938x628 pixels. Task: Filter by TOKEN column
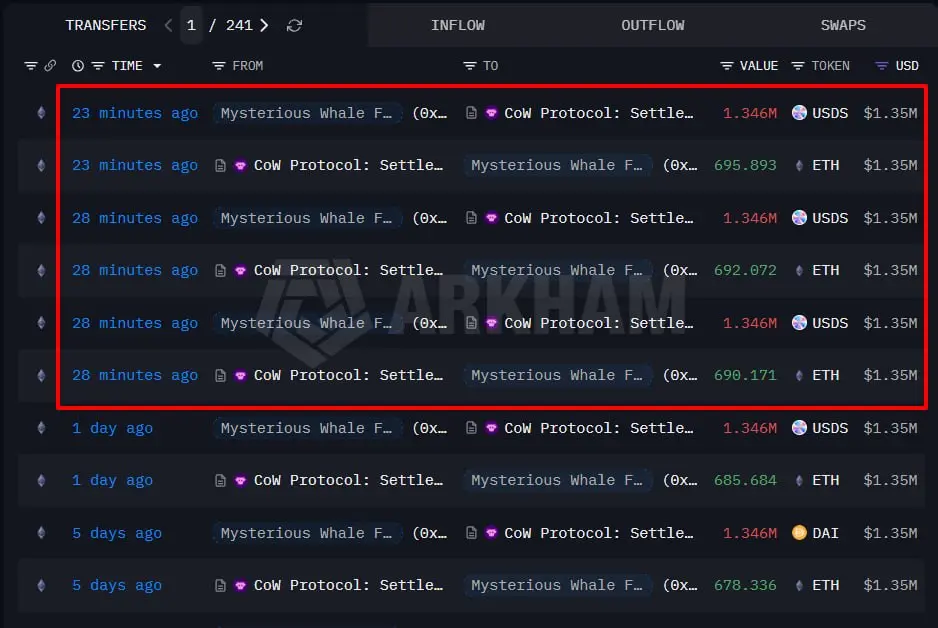pyautogui.click(x=798, y=66)
